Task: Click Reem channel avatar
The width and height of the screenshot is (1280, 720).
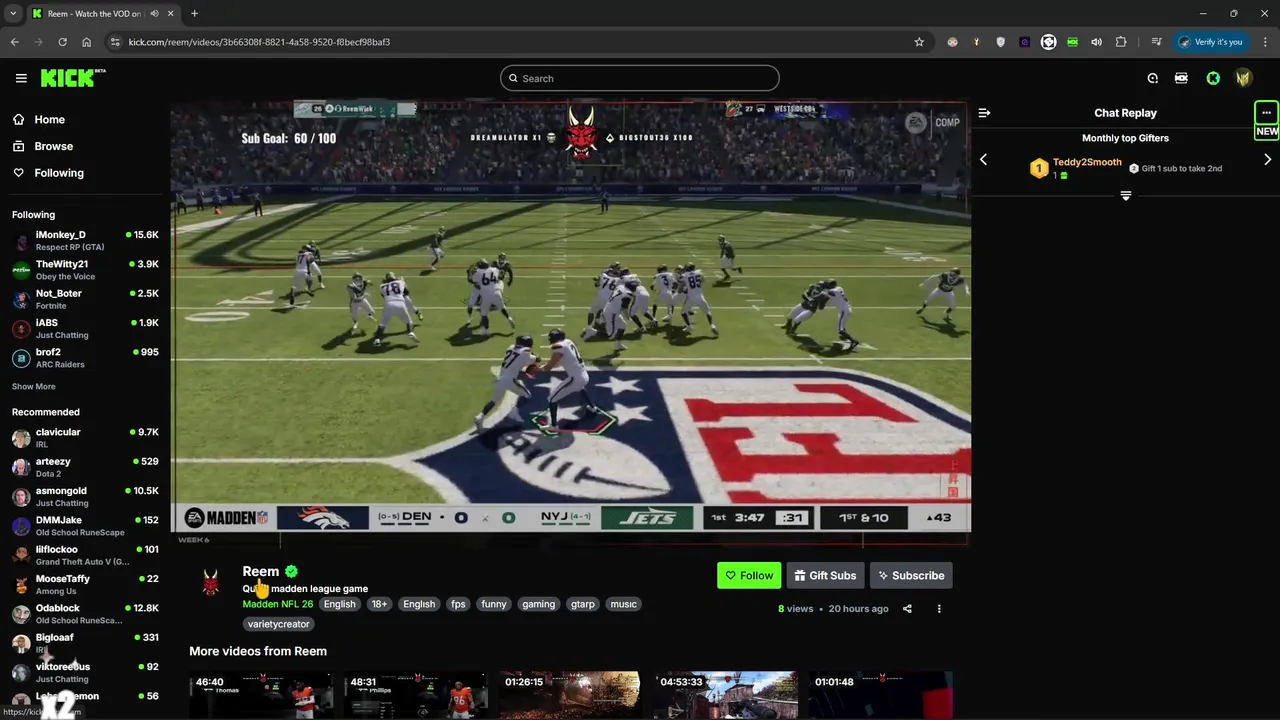Action: 210,582
